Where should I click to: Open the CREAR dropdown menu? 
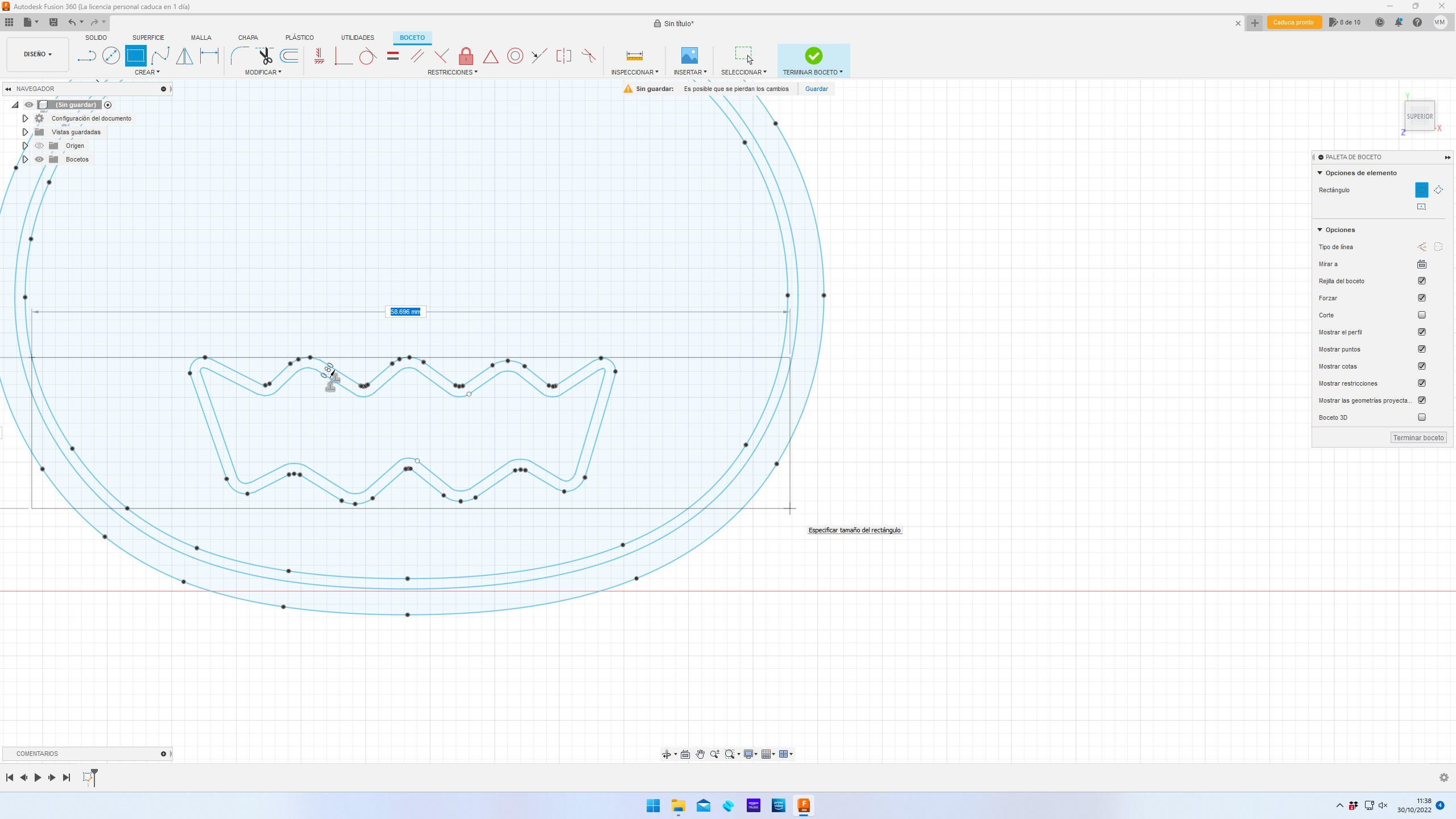[x=147, y=72]
